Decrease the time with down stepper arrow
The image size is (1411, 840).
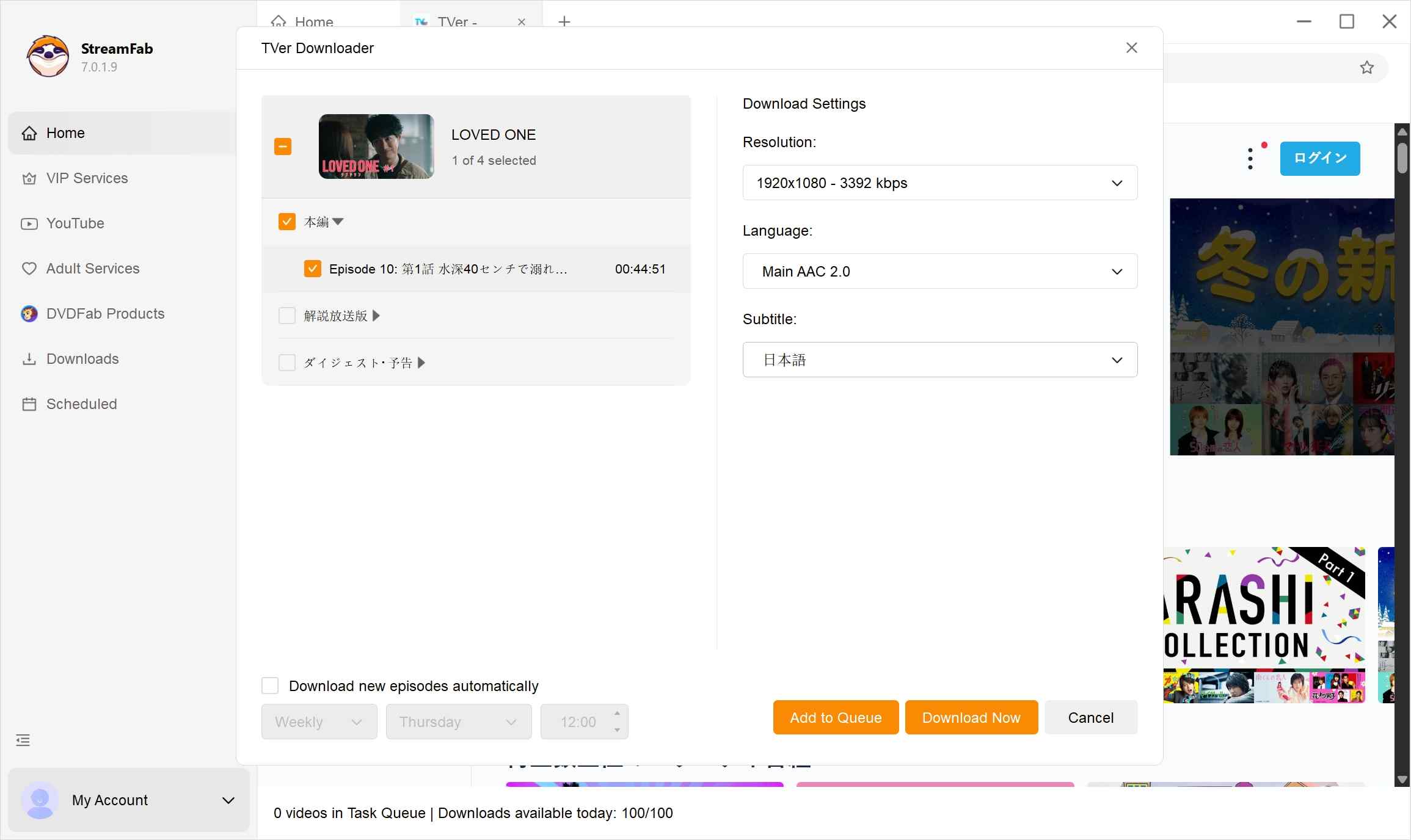[x=617, y=730]
